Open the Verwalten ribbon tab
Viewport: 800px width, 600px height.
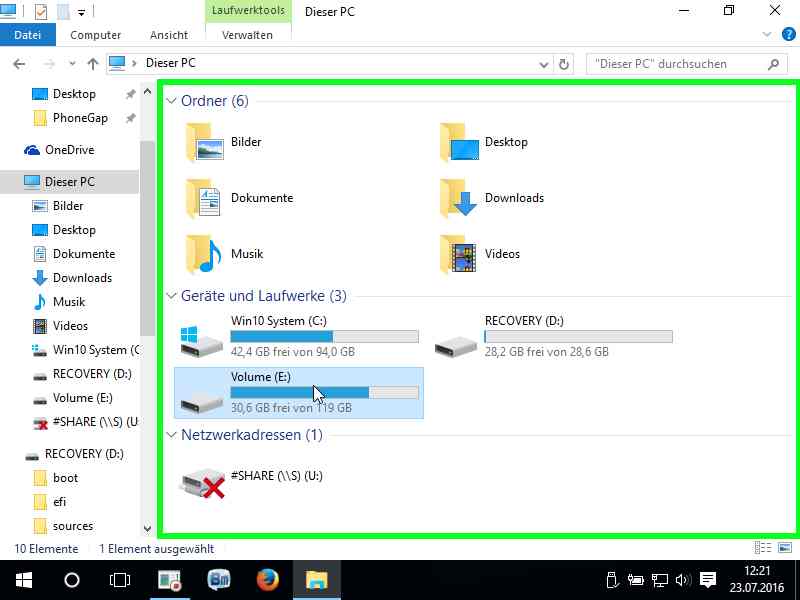pyautogui.click(x=247, y=35)
